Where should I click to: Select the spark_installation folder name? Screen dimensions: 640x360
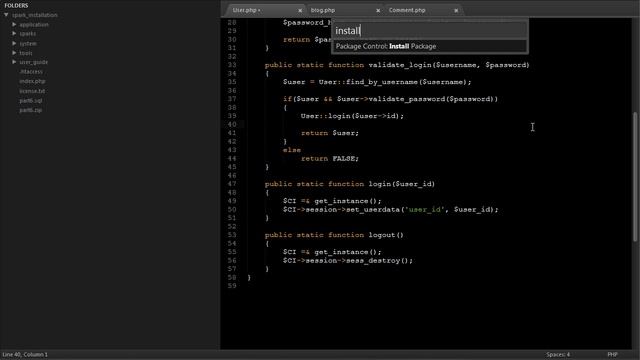(35, 15)
